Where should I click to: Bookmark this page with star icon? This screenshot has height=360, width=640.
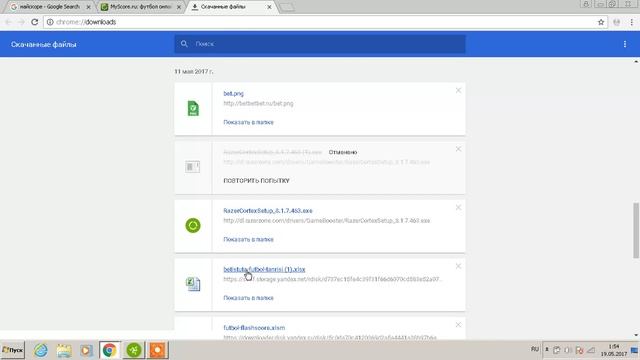point(601,22)
